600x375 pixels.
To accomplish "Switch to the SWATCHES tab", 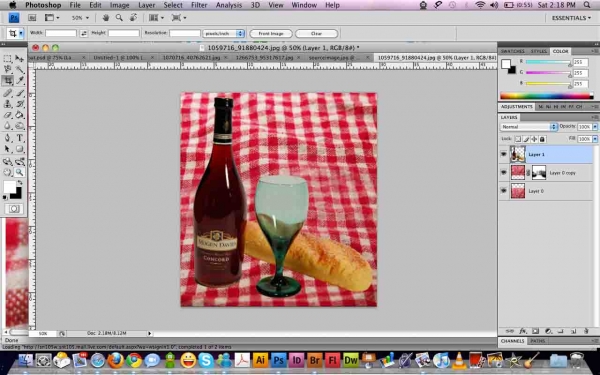I will tap(512, 51).
